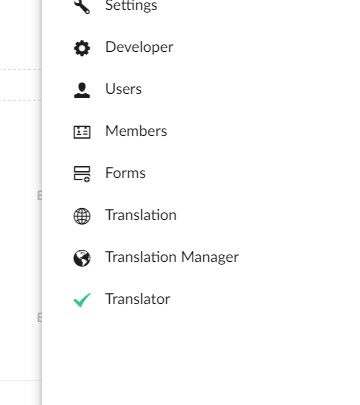Open the Settings section
The width and height of the screenshot is (360, 405).
coord(131,5)
